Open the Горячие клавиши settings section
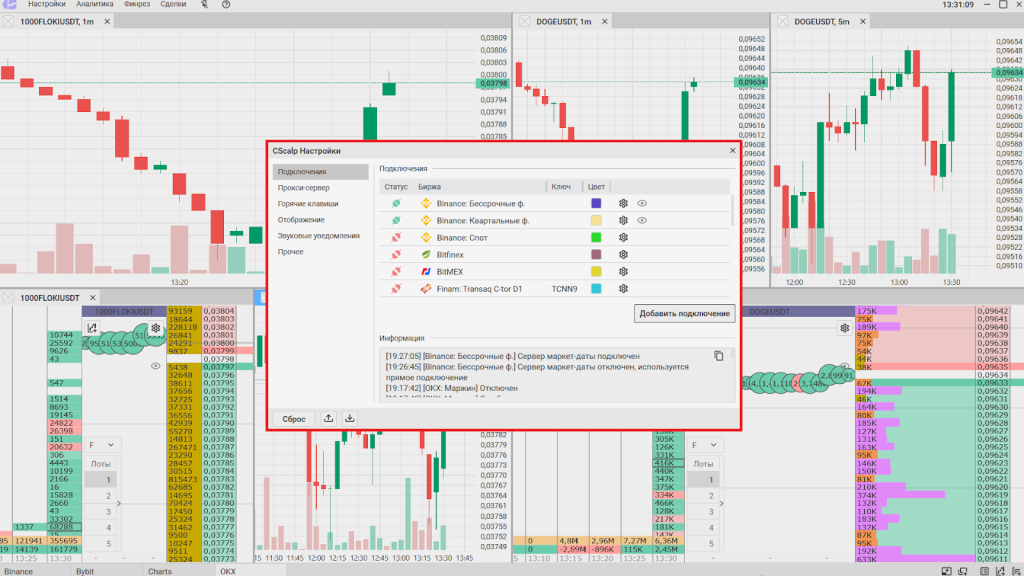1024x576 pixels. 308,203
